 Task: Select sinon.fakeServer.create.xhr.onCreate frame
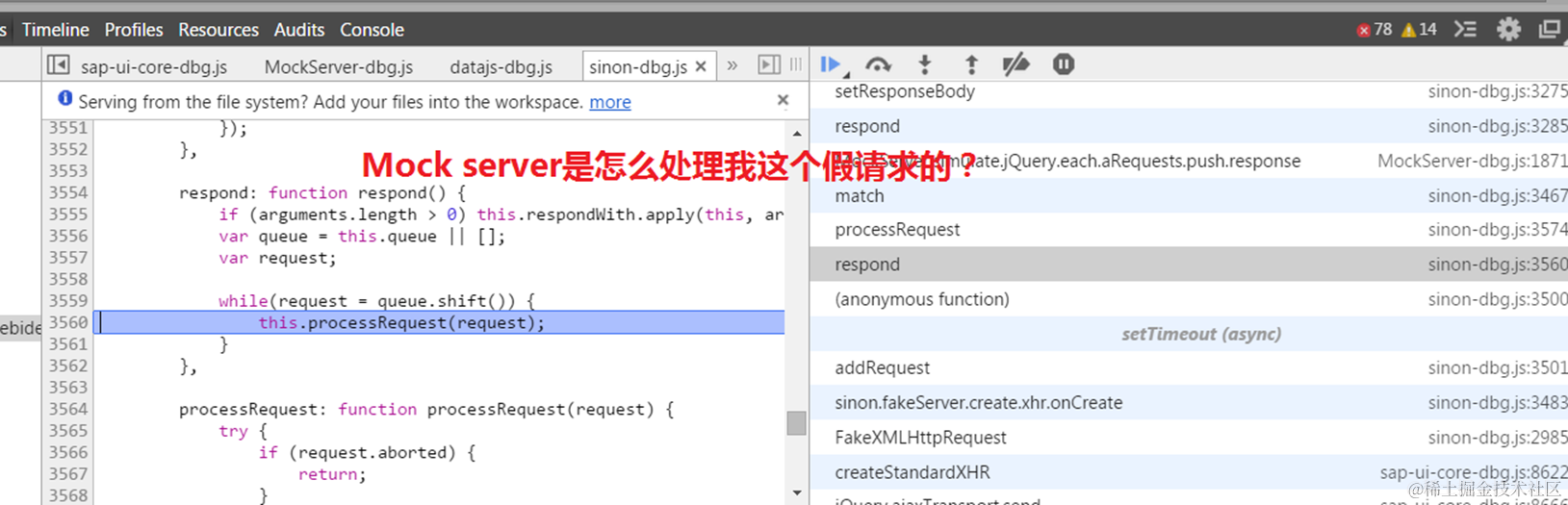click(1189, 403)
